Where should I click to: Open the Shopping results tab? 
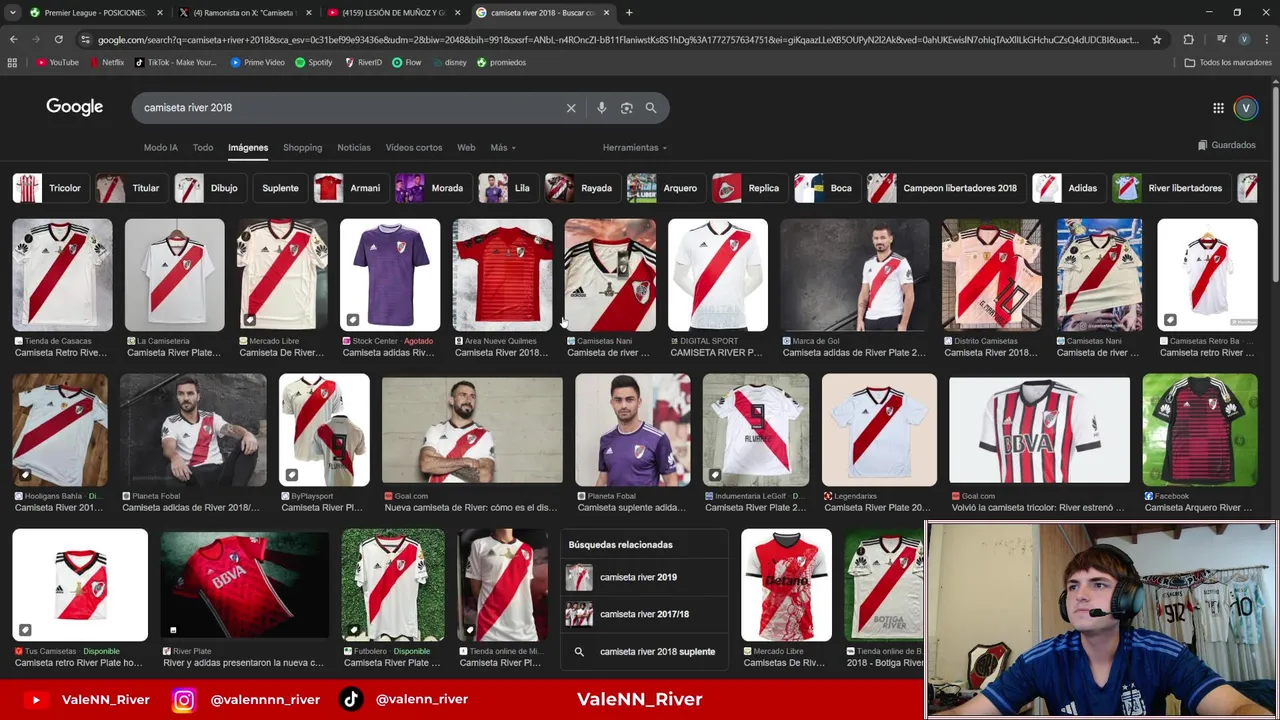point(302,147)
